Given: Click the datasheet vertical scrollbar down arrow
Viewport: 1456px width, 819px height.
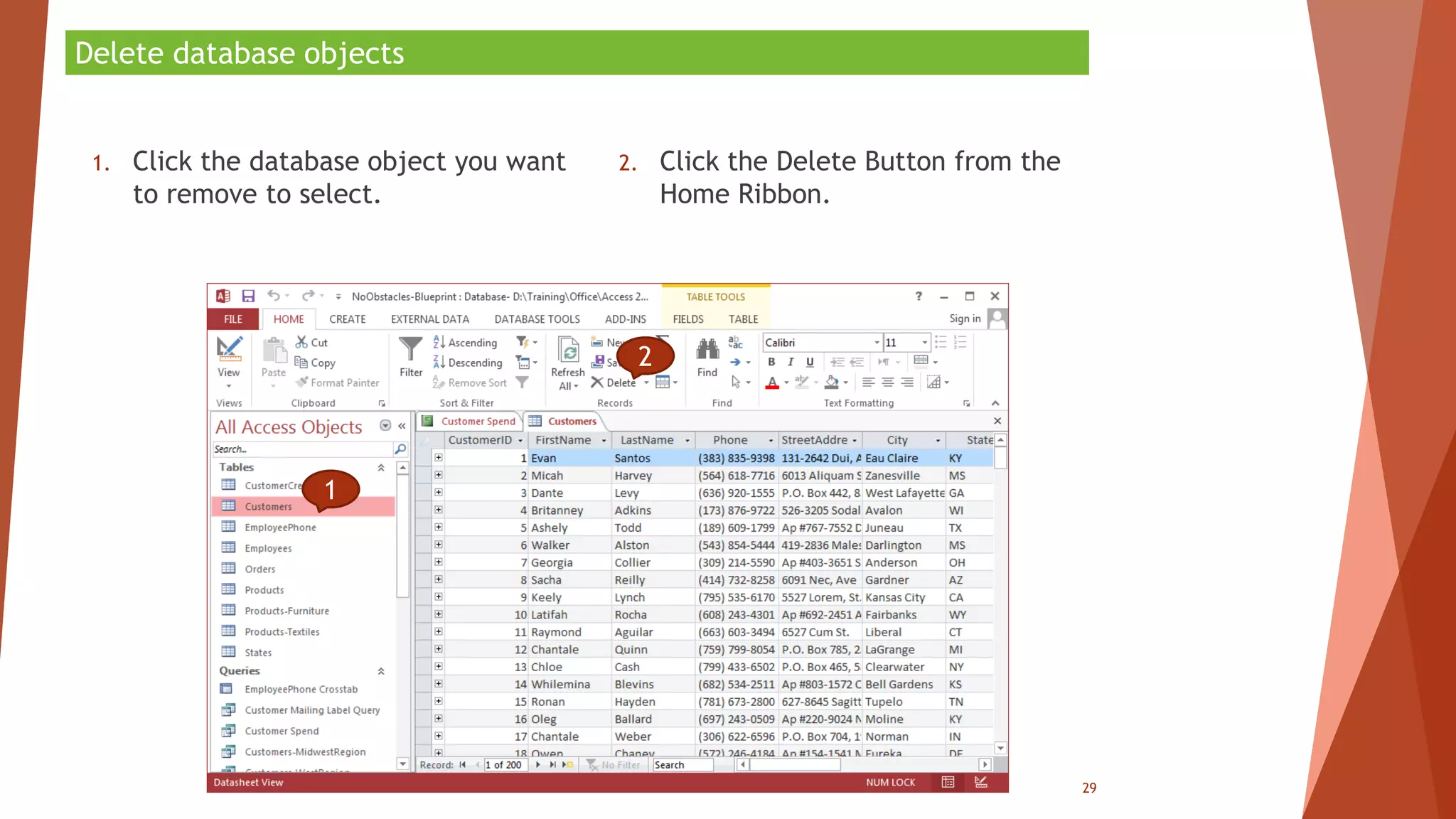Looking at the screenshot, I should click(x=1000, y=748).
